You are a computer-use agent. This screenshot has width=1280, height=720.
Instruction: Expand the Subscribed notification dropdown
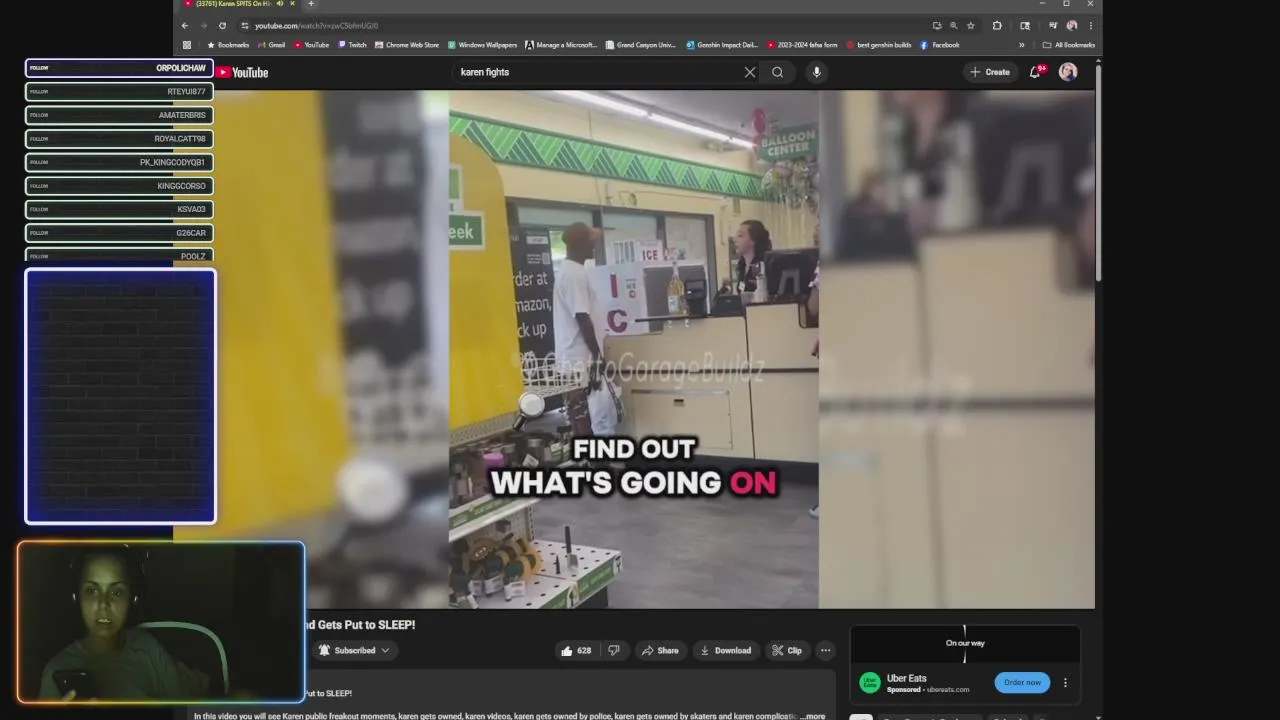coord(353,650)
